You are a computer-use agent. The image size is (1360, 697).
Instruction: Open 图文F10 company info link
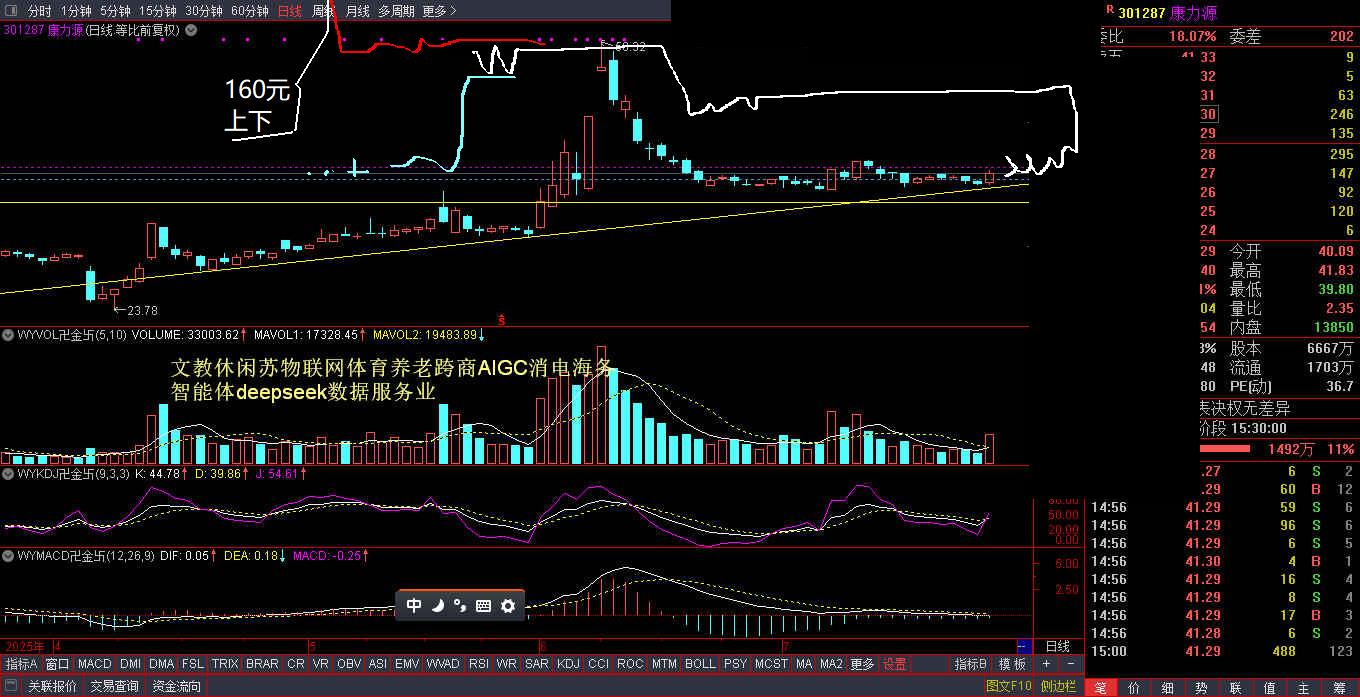1009,687
